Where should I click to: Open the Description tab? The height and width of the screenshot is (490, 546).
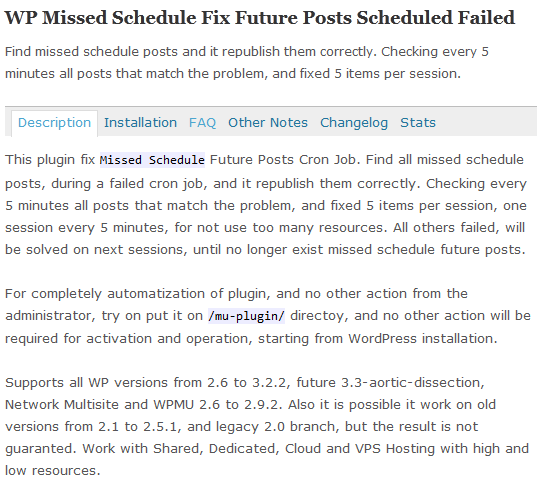[x=54, y=123]
